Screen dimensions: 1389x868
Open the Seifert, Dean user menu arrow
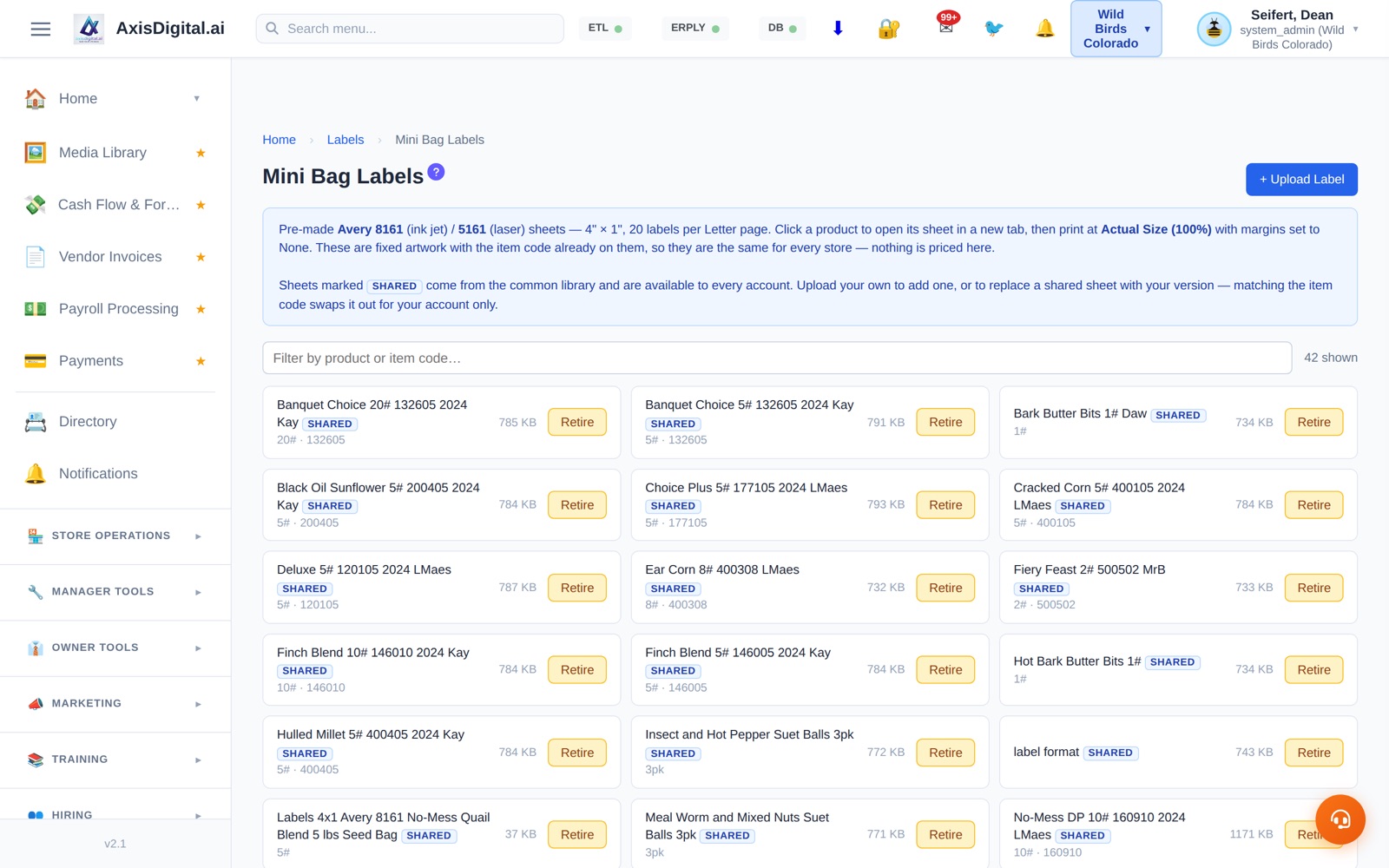click(1355, 30)
